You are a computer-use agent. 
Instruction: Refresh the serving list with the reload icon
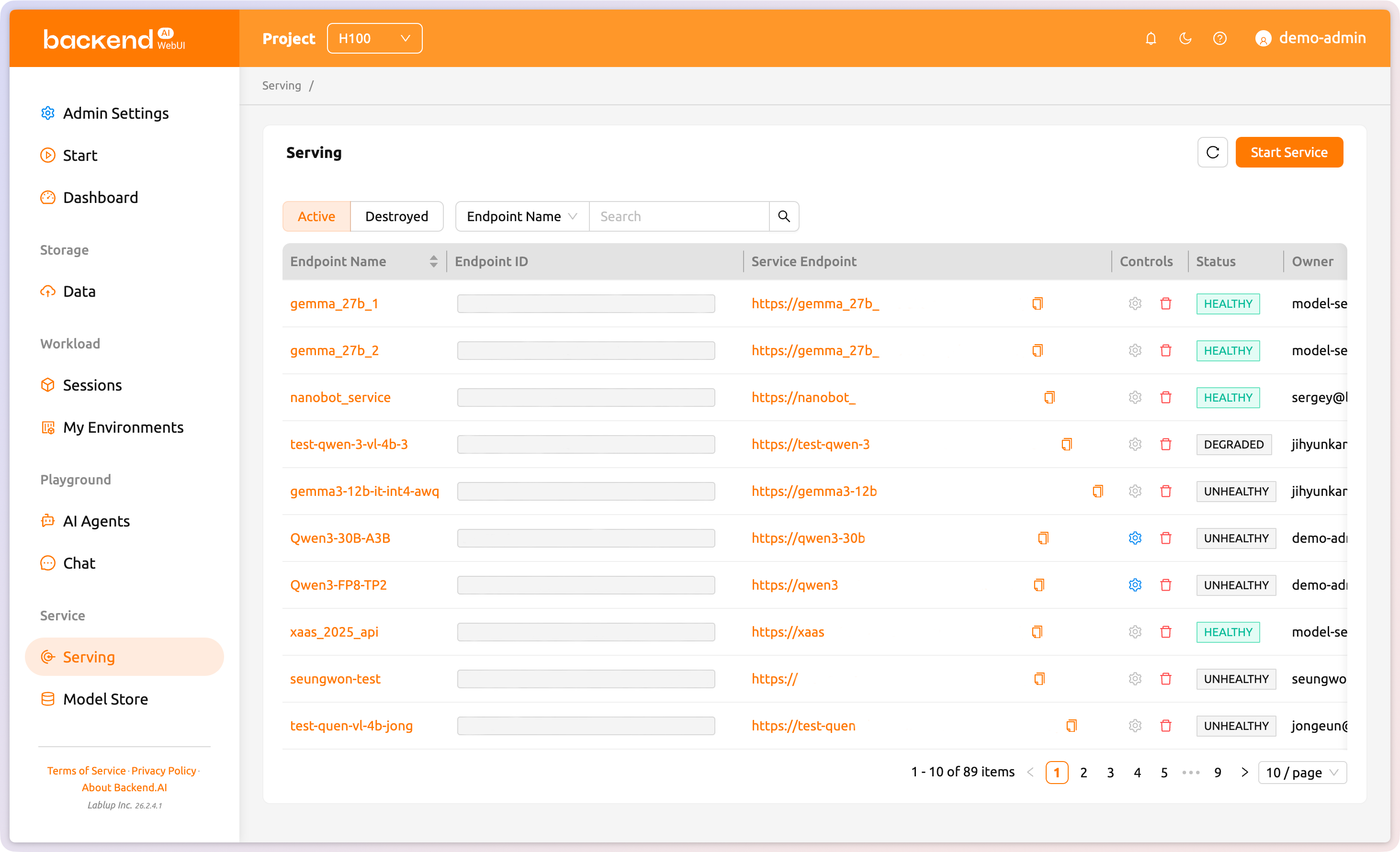1212,152
